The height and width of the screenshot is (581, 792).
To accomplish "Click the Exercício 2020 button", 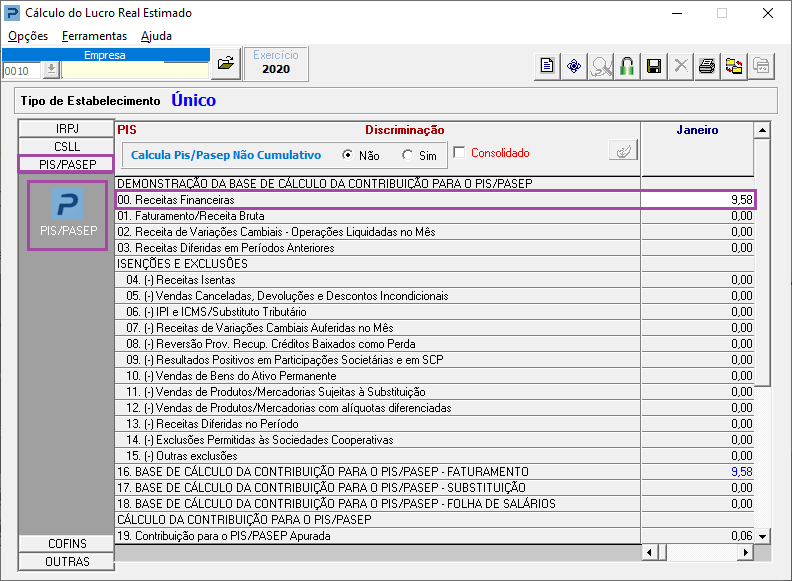I will click(276, 63).
